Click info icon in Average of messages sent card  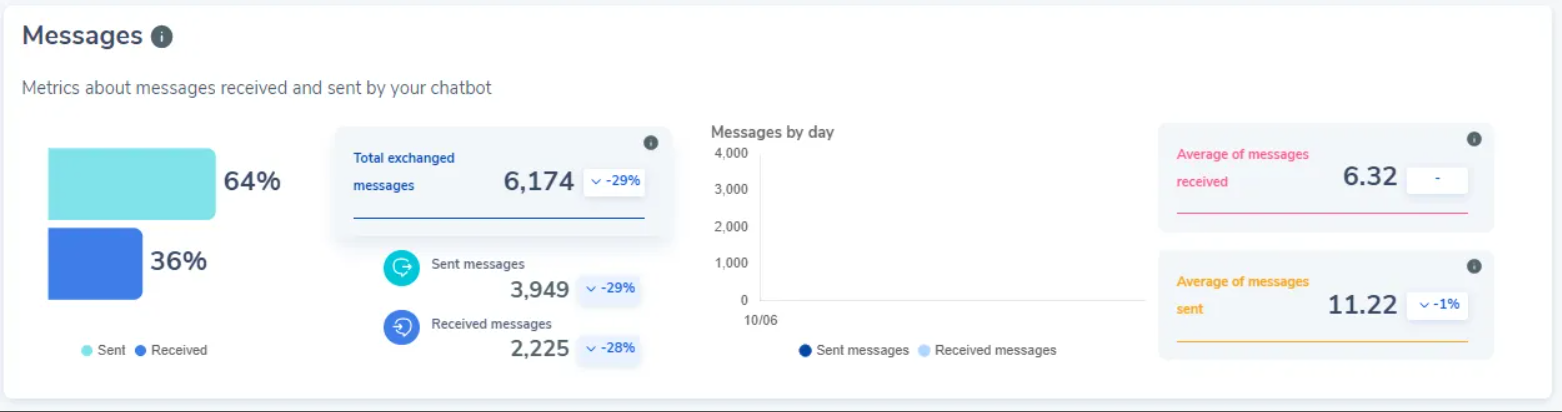[1474, 266]
